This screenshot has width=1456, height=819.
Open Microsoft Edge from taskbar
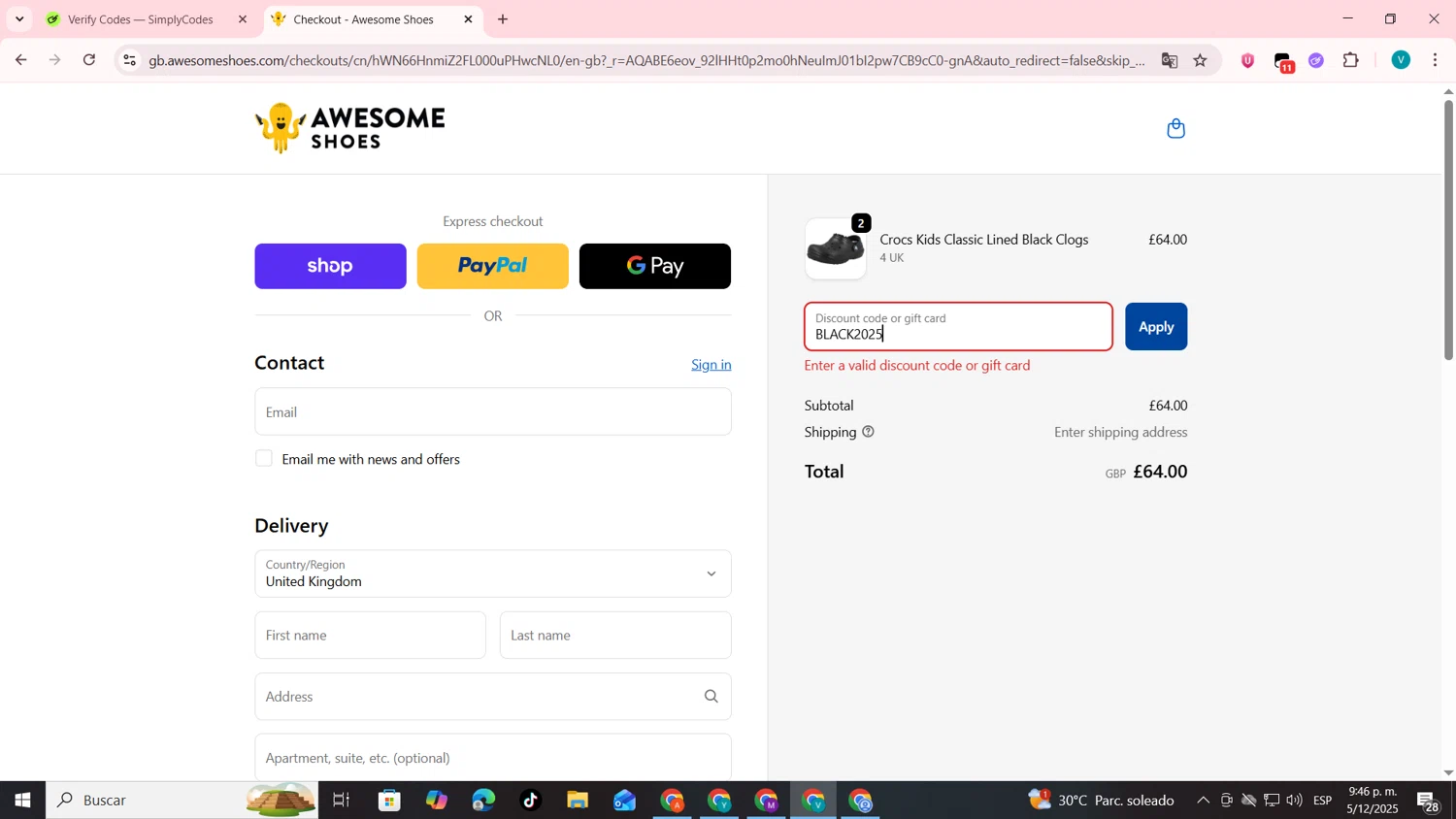483,801
